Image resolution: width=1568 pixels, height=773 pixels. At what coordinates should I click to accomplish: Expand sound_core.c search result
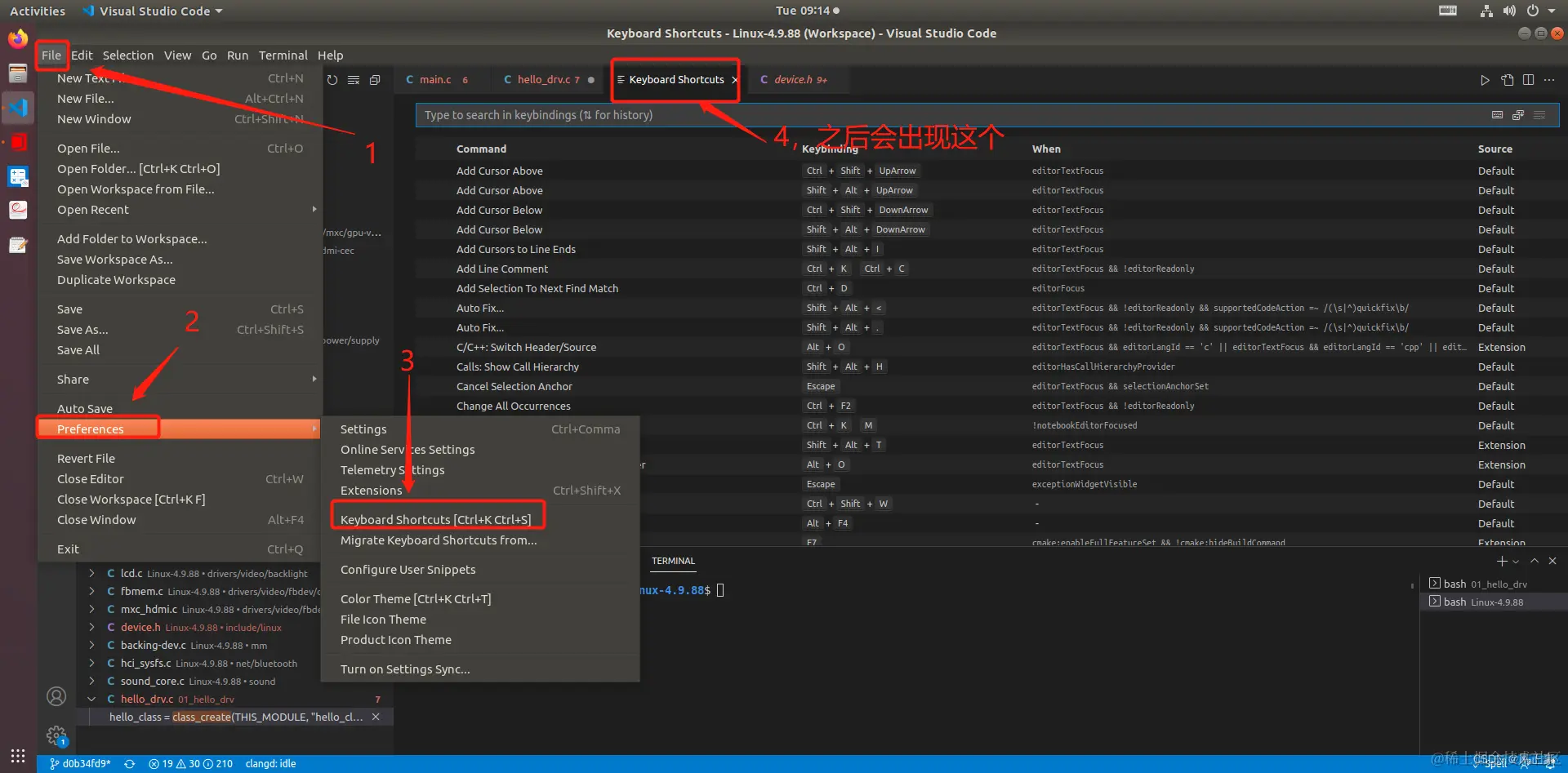[x=91, y=682]
